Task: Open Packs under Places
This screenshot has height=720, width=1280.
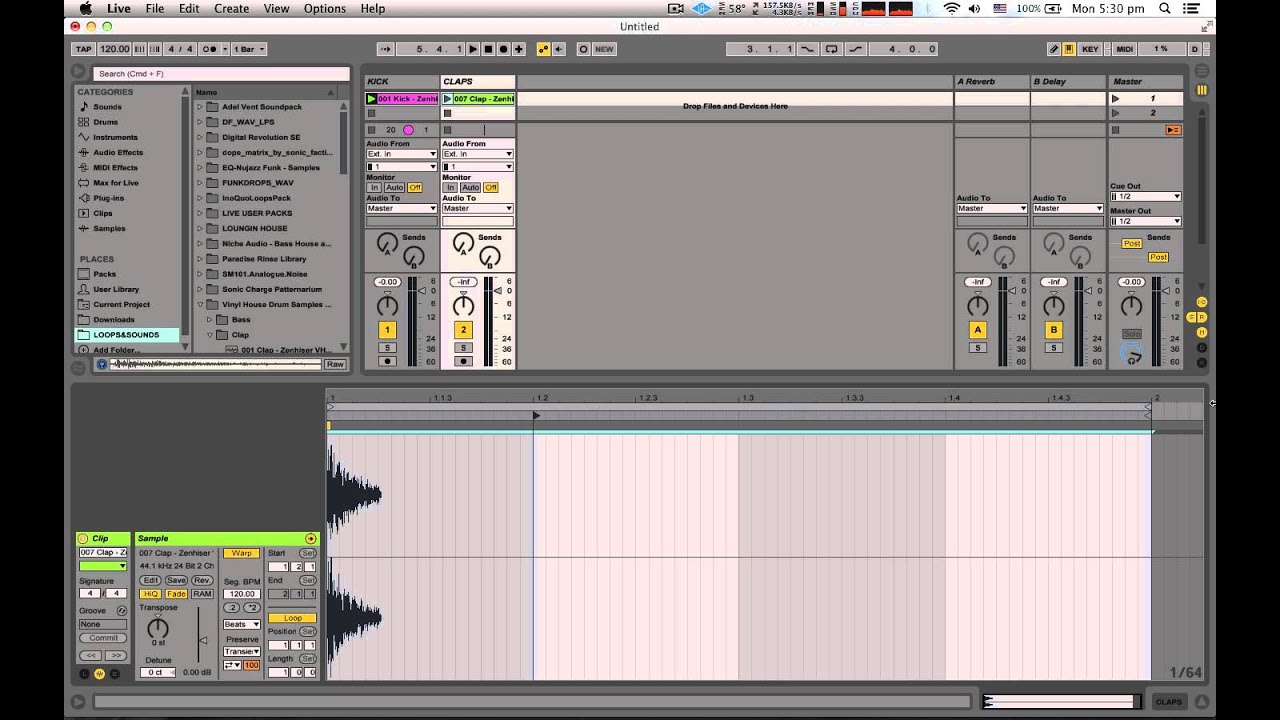Action: [x=104, y=274]
